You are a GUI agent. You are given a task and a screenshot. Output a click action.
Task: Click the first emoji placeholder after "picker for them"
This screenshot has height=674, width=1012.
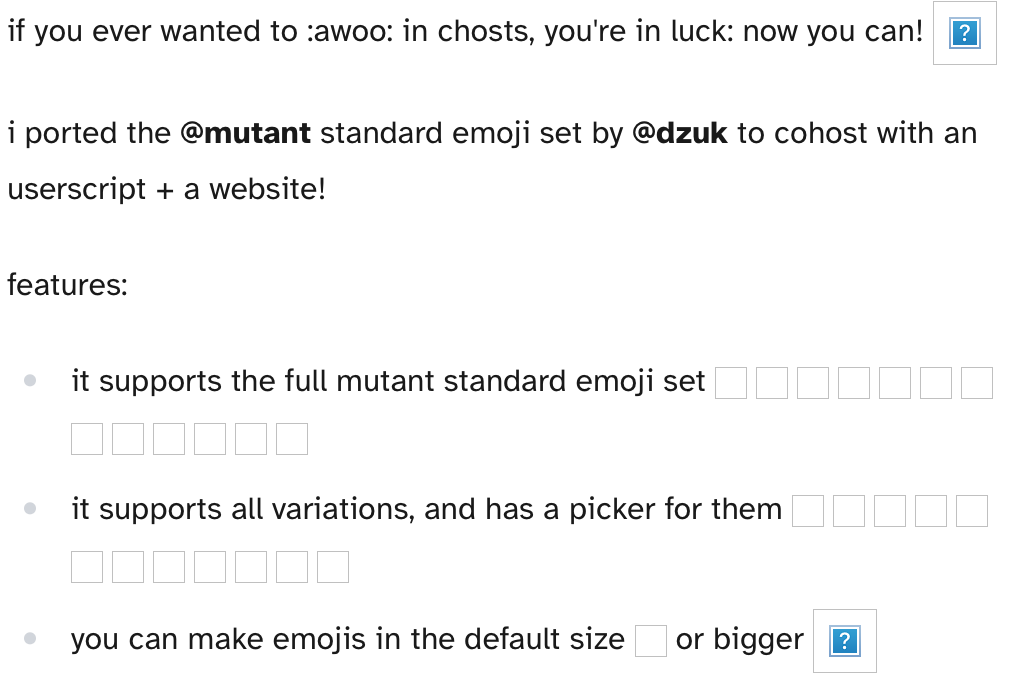click(808, 511)
